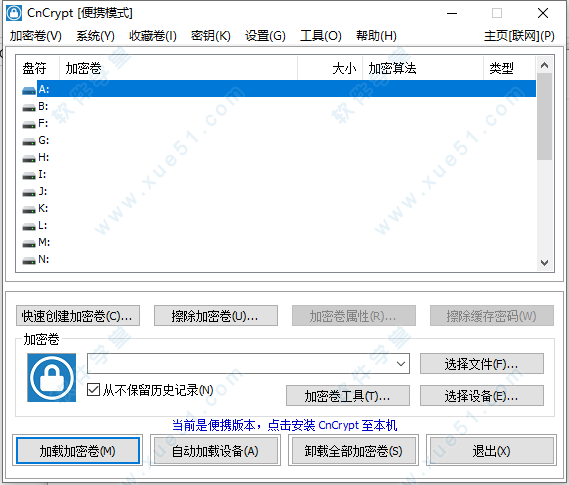The height and width of the screenshot is (485, 569).
Task: Click the 加密卷属性(R)... button
Action: pyautogui.click(x=353, y=316)
